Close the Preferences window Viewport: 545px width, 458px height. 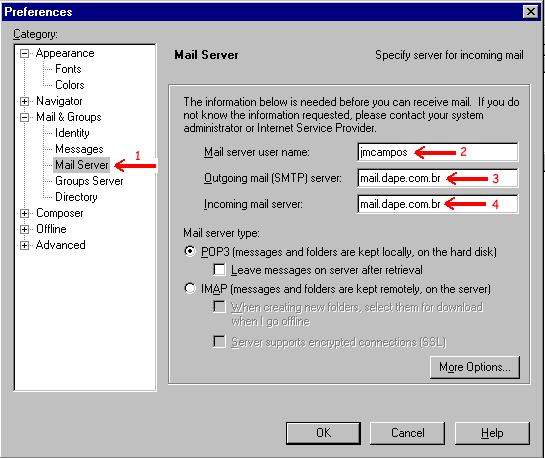530,12
